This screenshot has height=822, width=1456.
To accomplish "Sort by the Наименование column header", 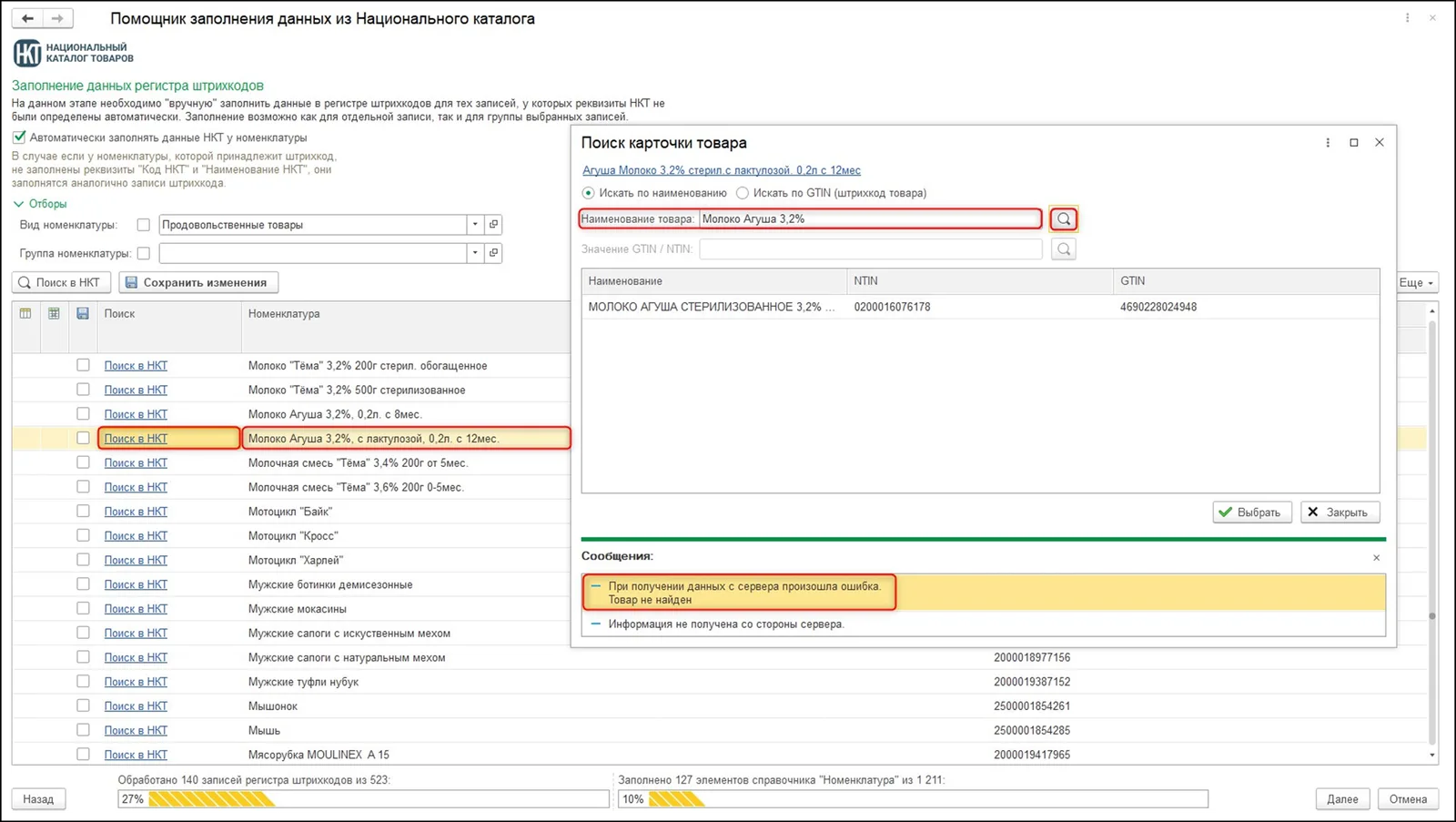I will point(713,281).
